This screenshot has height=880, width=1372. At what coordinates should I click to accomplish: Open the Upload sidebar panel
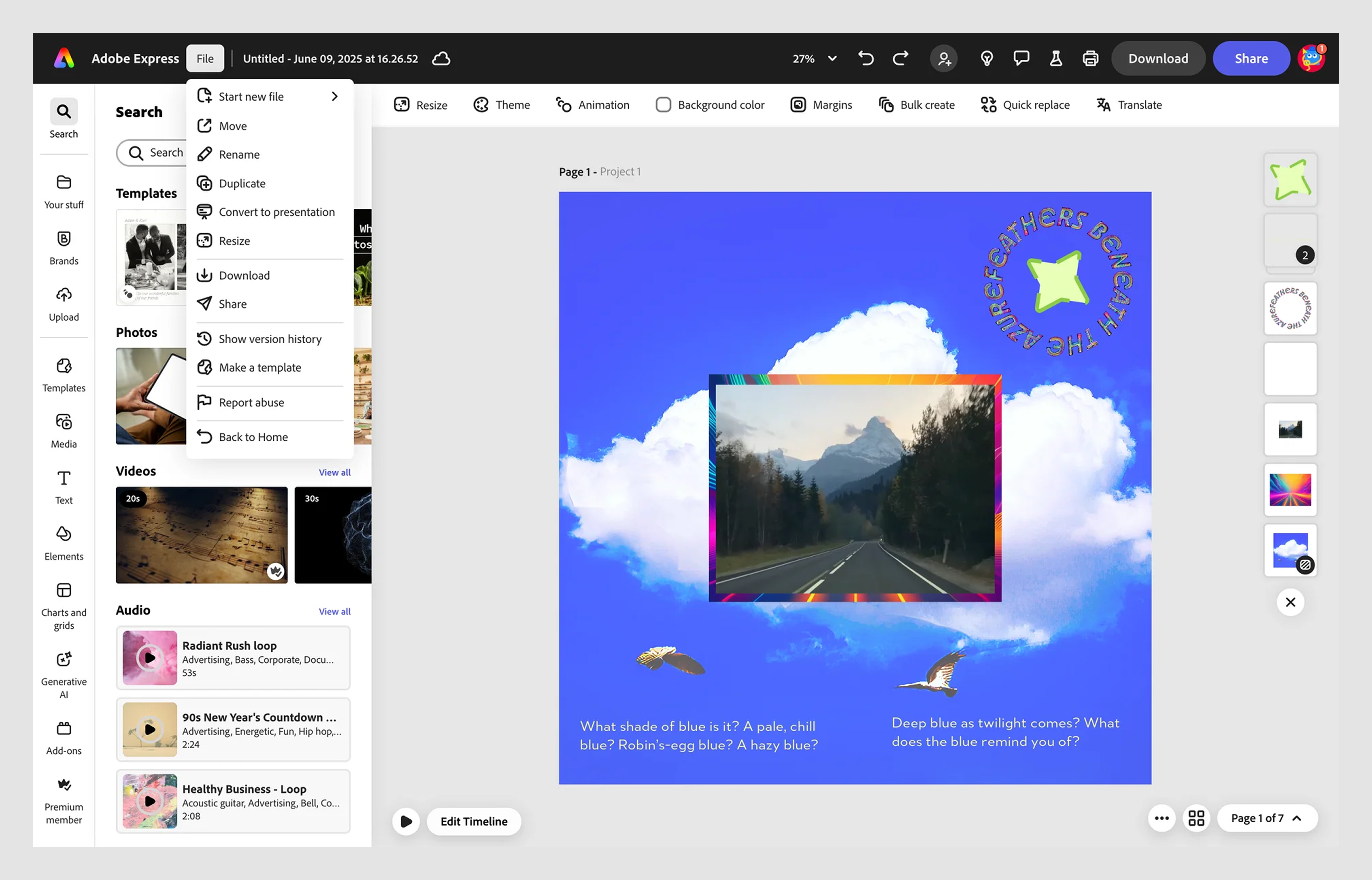point(63,304)
